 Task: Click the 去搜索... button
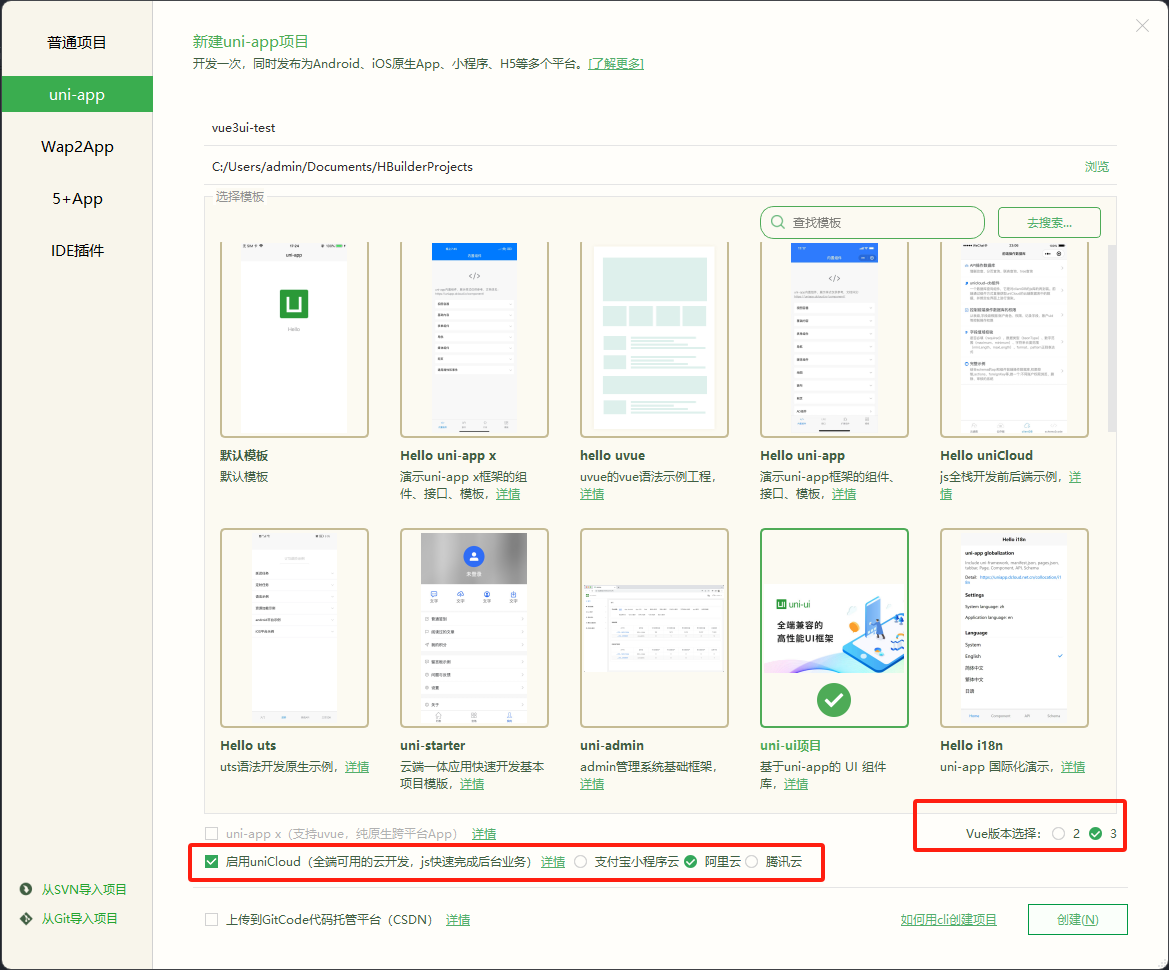coord(1049,222)
